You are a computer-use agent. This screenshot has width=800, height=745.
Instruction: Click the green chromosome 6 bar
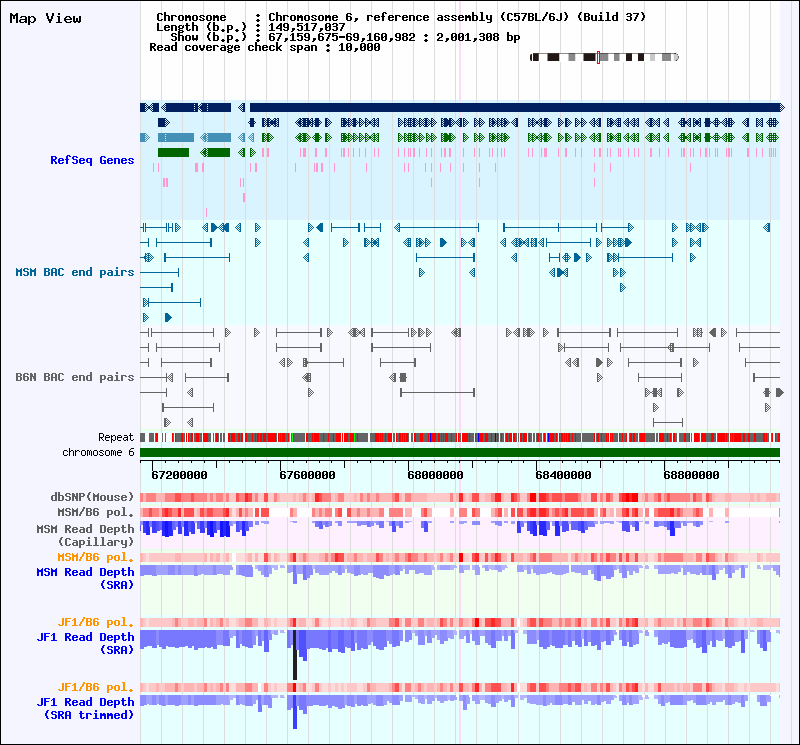point(460,453)
